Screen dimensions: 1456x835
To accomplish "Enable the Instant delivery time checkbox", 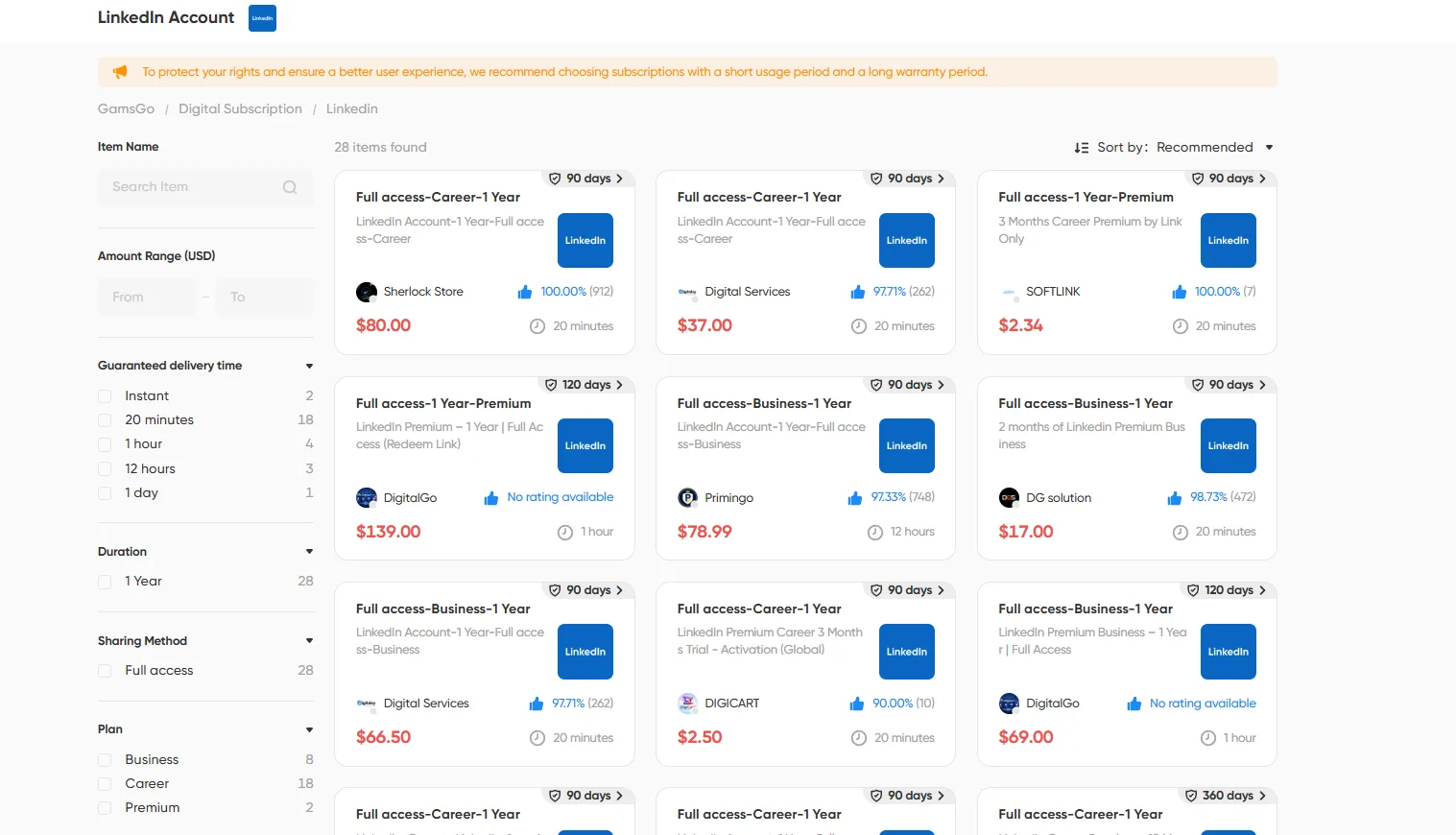I will click(x=105, y=395).
